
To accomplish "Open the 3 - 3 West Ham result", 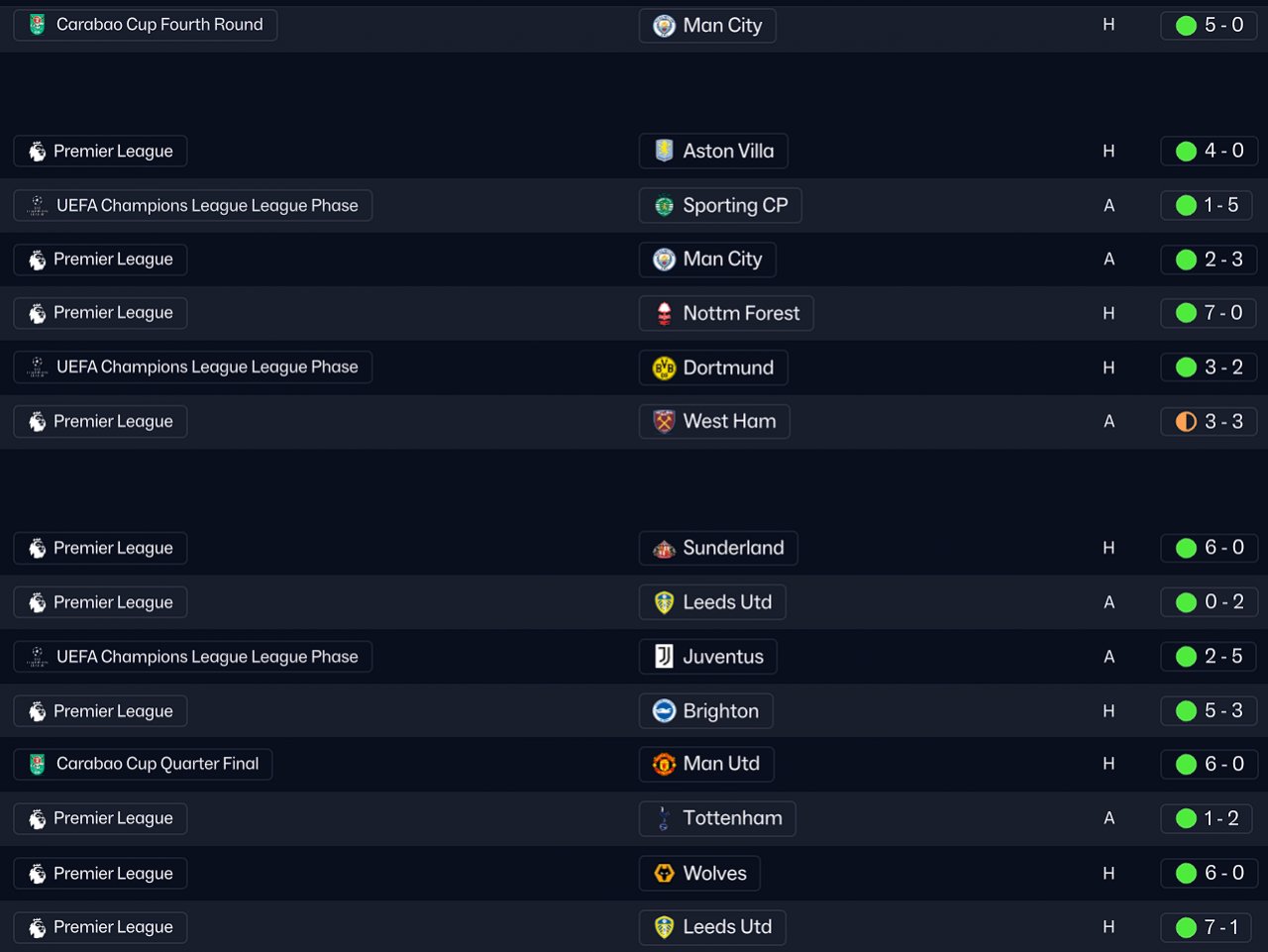I will (1222, 422).
